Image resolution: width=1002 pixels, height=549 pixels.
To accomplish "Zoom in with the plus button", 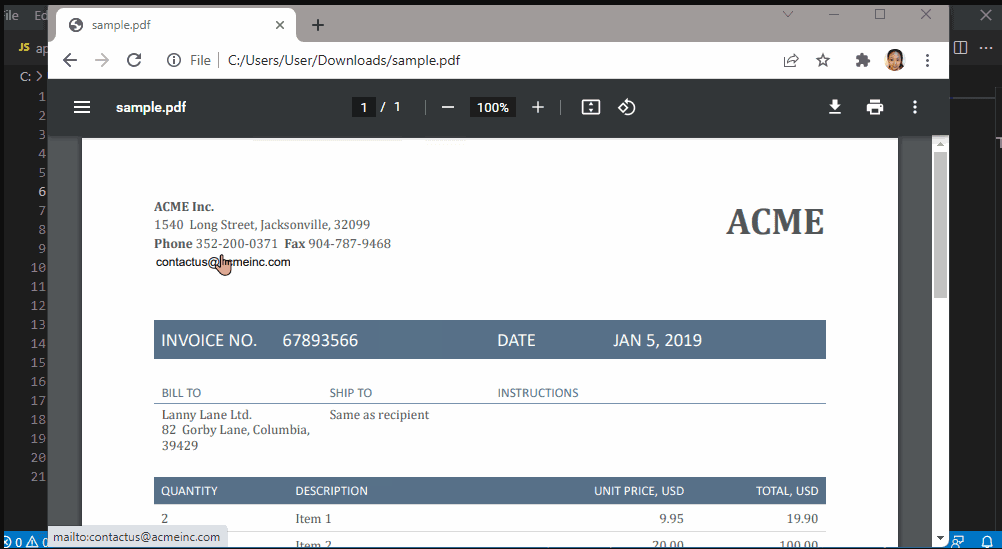I will click(x=538, y=107).
